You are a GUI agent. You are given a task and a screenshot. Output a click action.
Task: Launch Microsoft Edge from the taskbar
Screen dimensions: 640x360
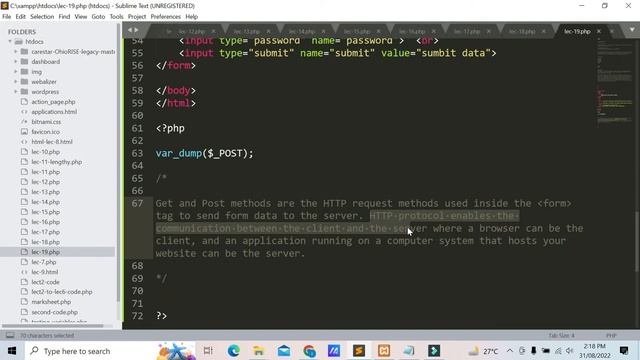(x=233, y=351)
